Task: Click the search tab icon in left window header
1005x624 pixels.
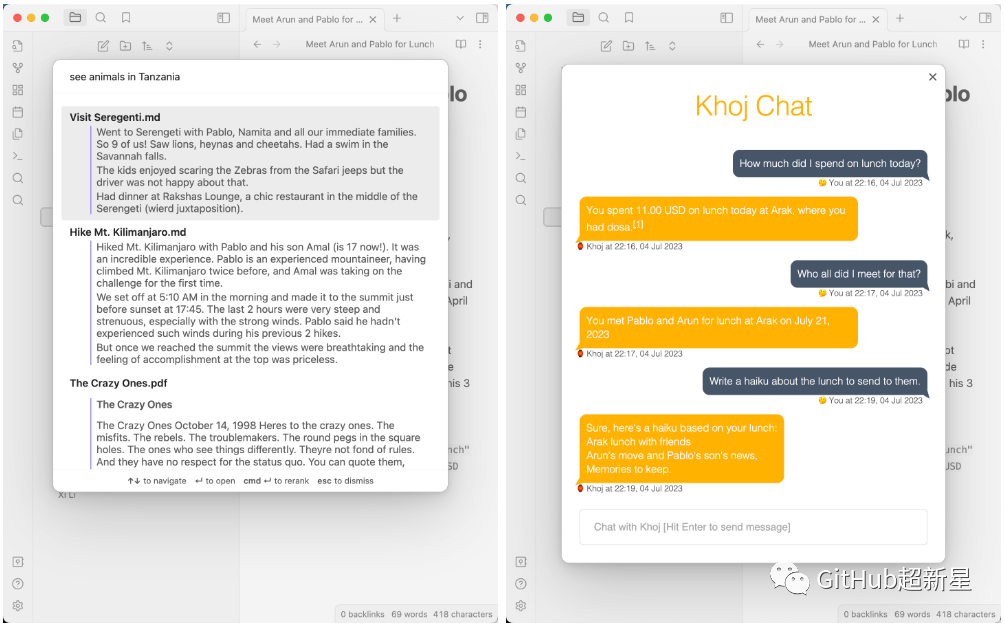Action: tap(101, 18)
